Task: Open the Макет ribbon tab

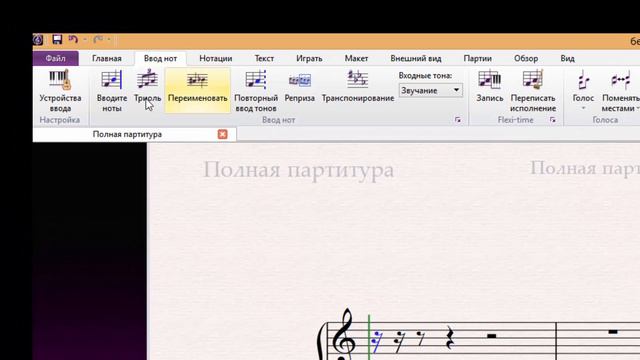Action: point(356,58)
